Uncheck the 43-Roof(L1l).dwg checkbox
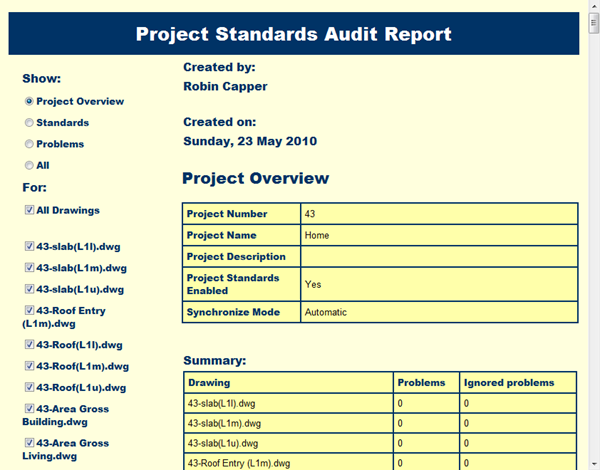This screenshot has height=470, width=600. coord(29,344)
